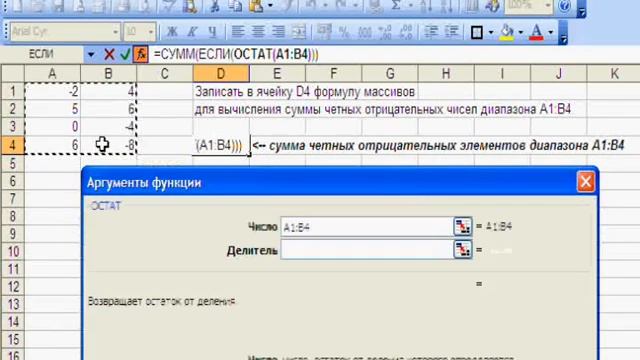
Task: Click the ЕСЛИ name box
Action: click(x=42, y=54)
